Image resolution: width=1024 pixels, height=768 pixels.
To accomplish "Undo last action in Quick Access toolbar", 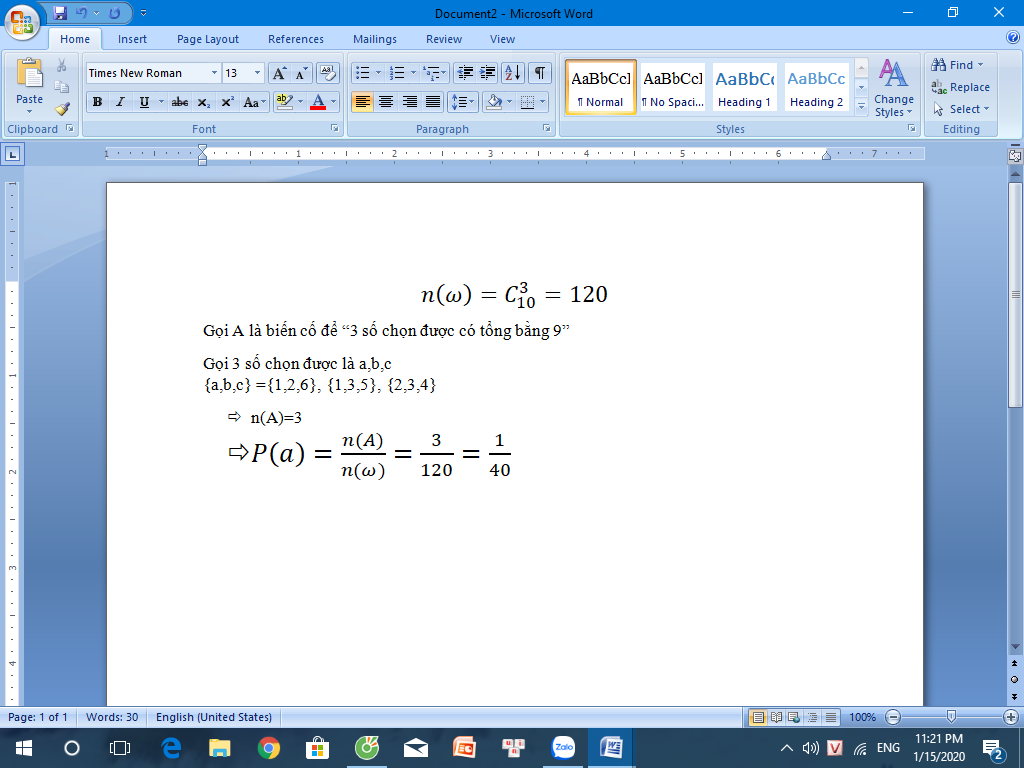I will coord(81,13).
